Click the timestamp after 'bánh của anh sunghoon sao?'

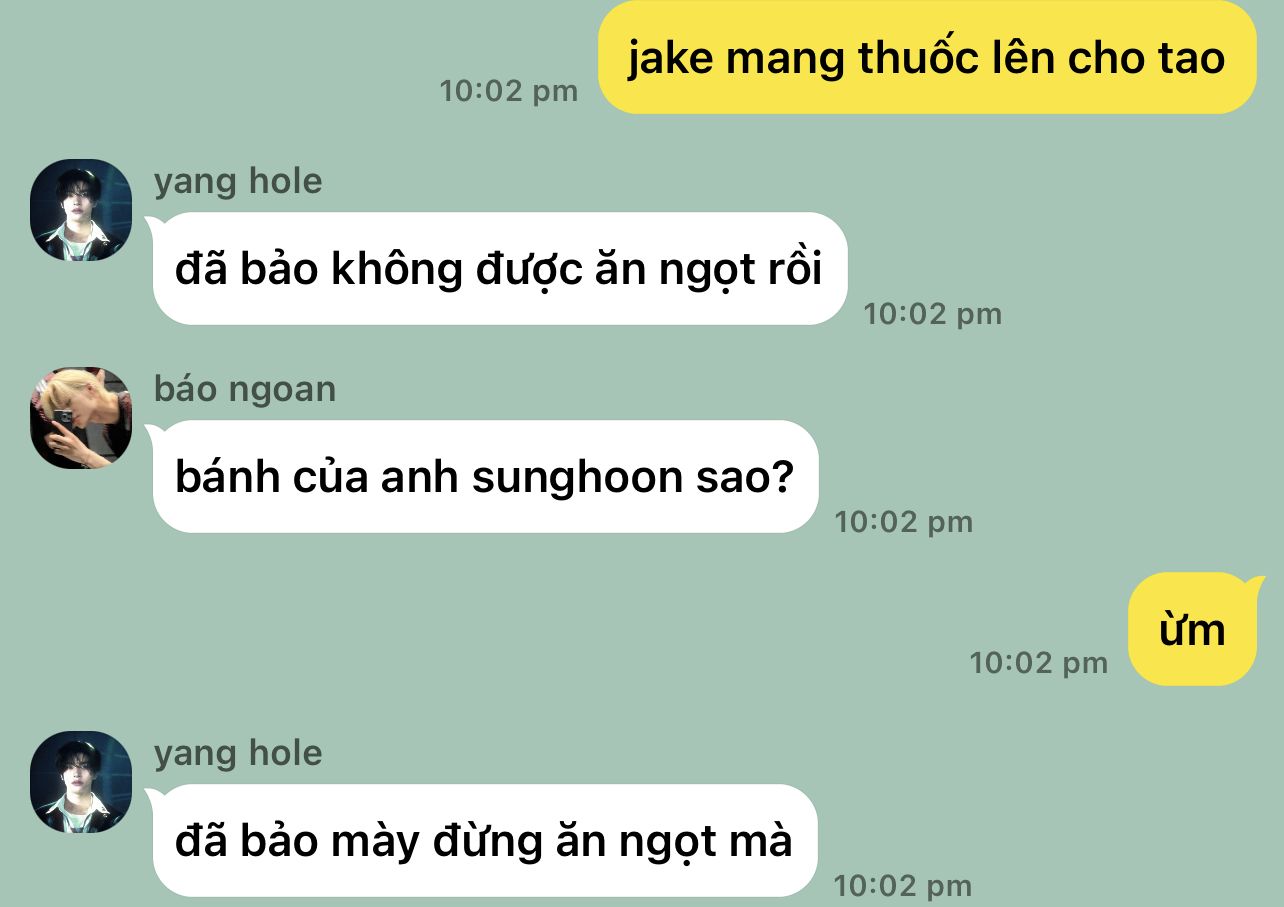tap(904, 522)
